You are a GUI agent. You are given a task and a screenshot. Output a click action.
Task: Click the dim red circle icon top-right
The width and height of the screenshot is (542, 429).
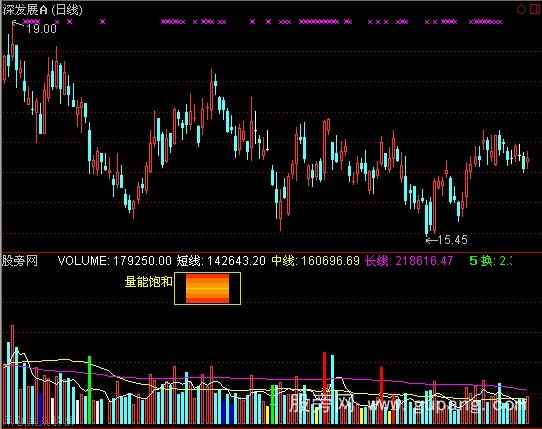[x=521, y=9]
